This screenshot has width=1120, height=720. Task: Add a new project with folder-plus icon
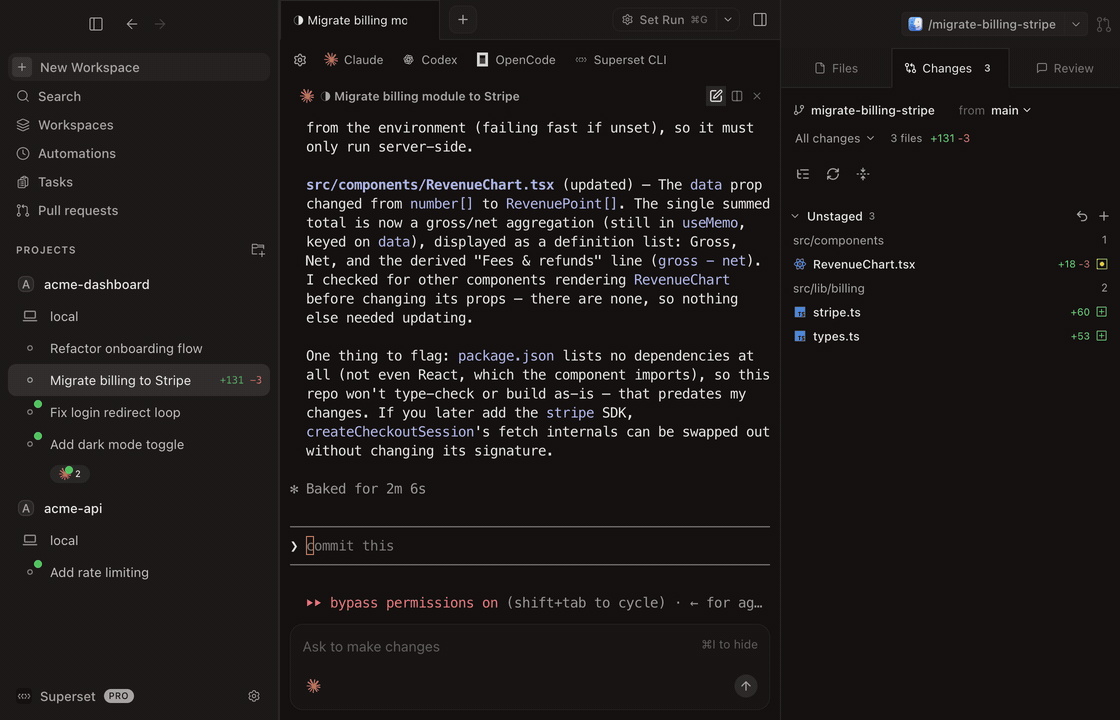[258, 250]
